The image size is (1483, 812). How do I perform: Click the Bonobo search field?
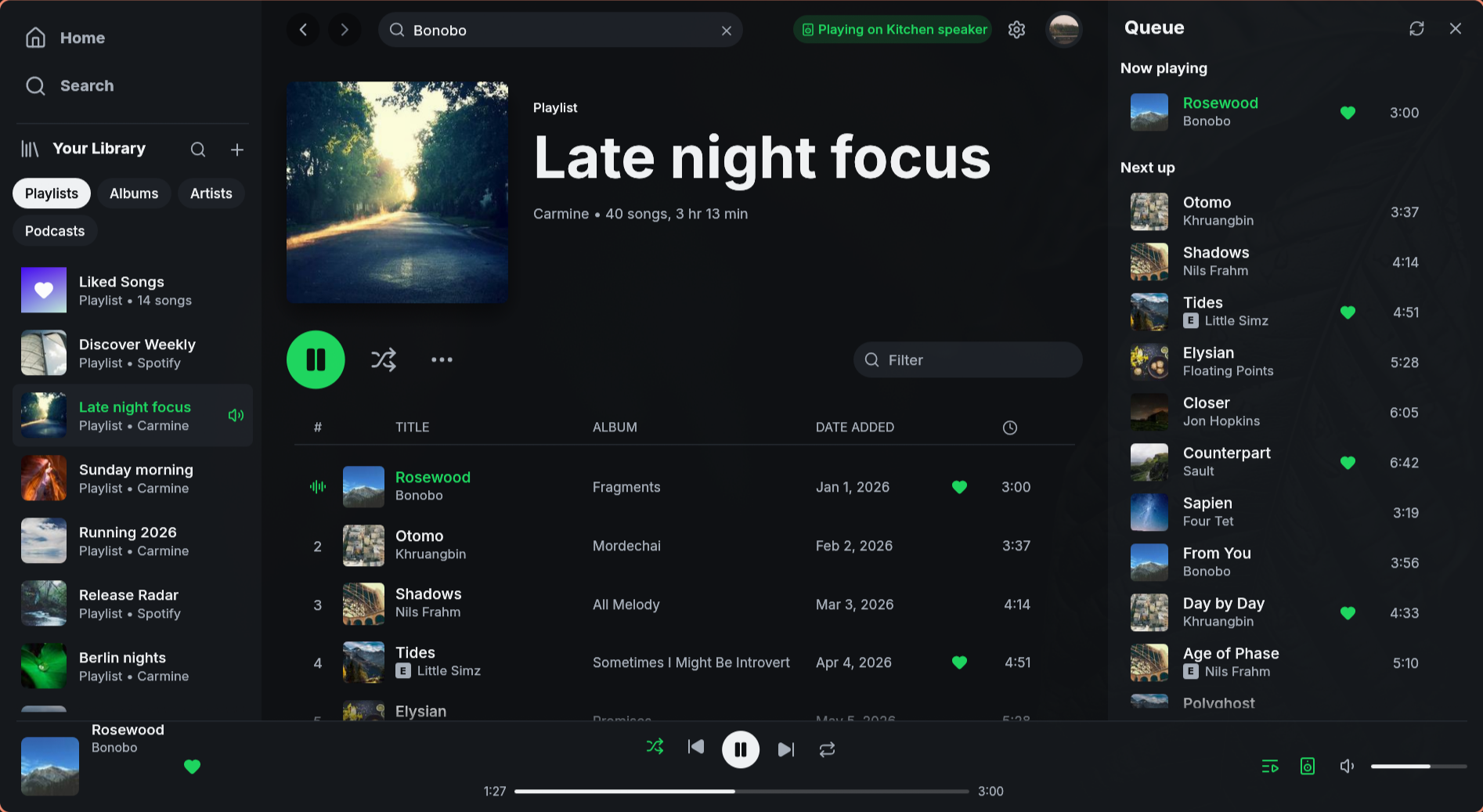tap(560, 31)
